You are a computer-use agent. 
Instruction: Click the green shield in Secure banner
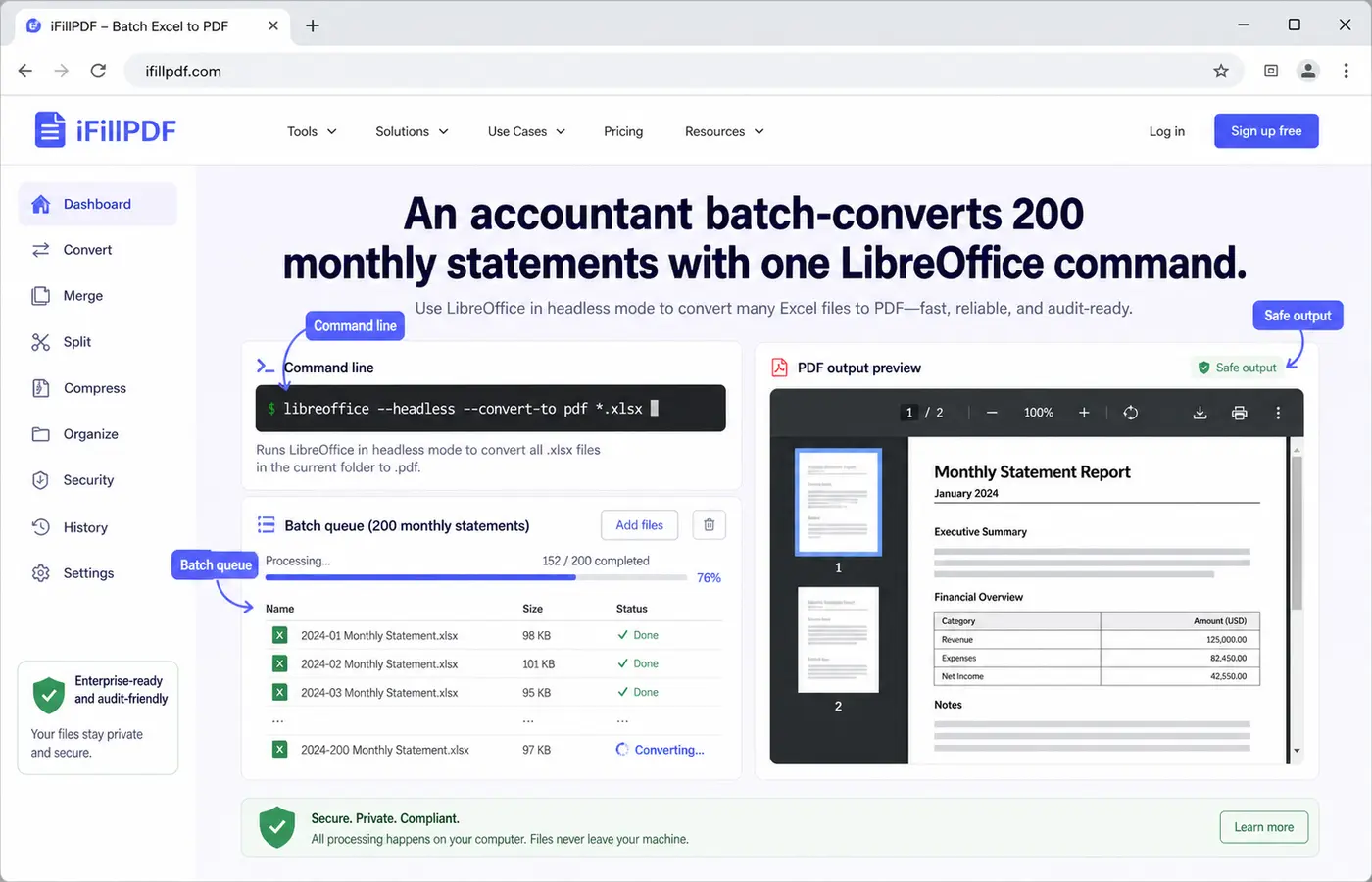277,827
